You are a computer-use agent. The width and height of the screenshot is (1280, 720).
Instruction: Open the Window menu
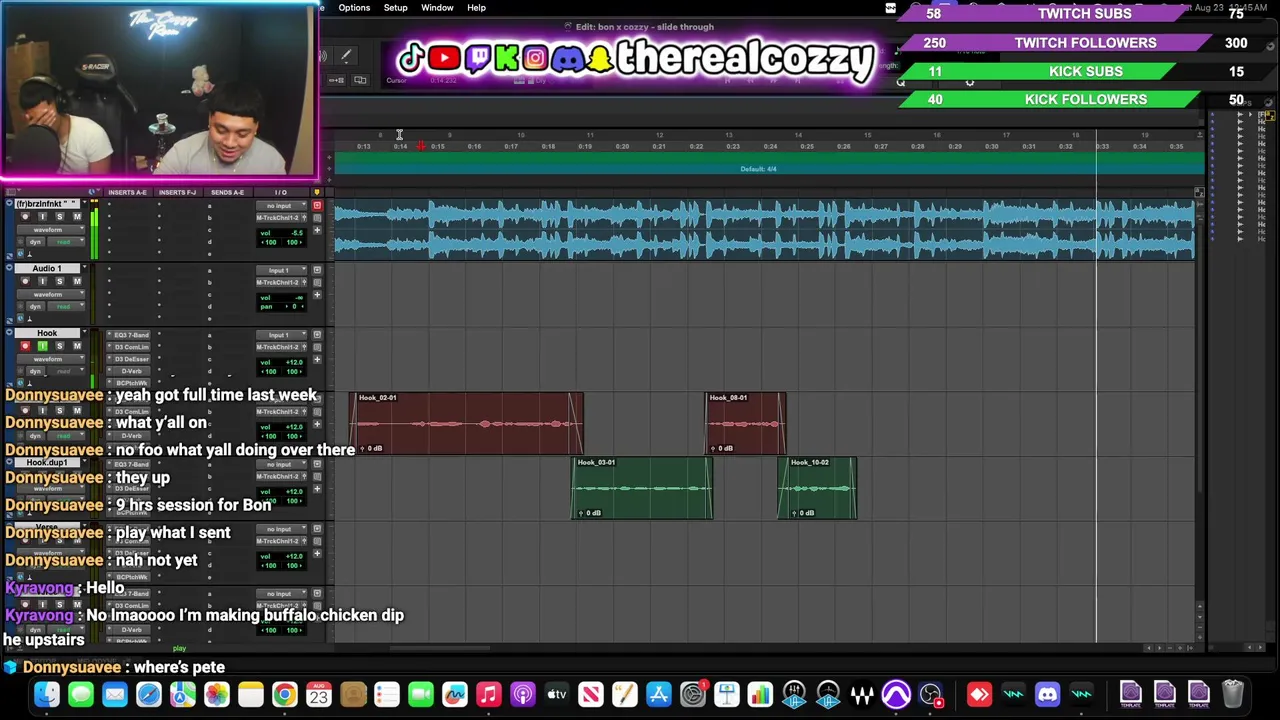[437, 8]
